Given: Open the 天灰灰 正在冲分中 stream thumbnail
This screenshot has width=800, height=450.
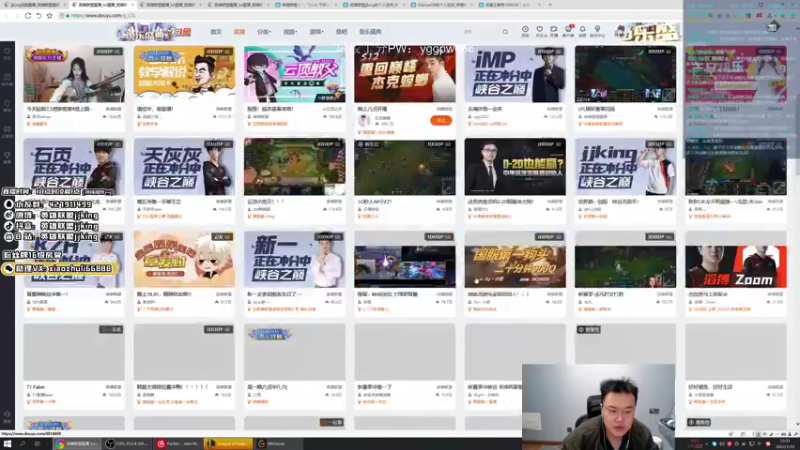Looking at the screenshot, I should tap(184, 167).
